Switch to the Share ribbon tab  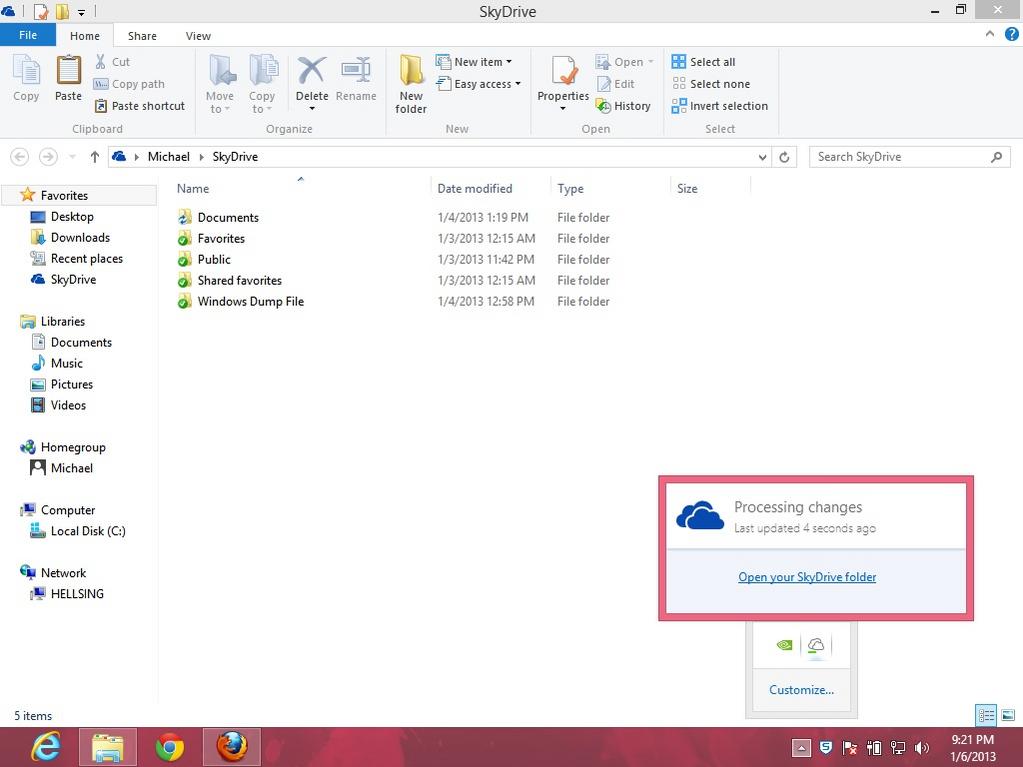click(x=142, y=36)
